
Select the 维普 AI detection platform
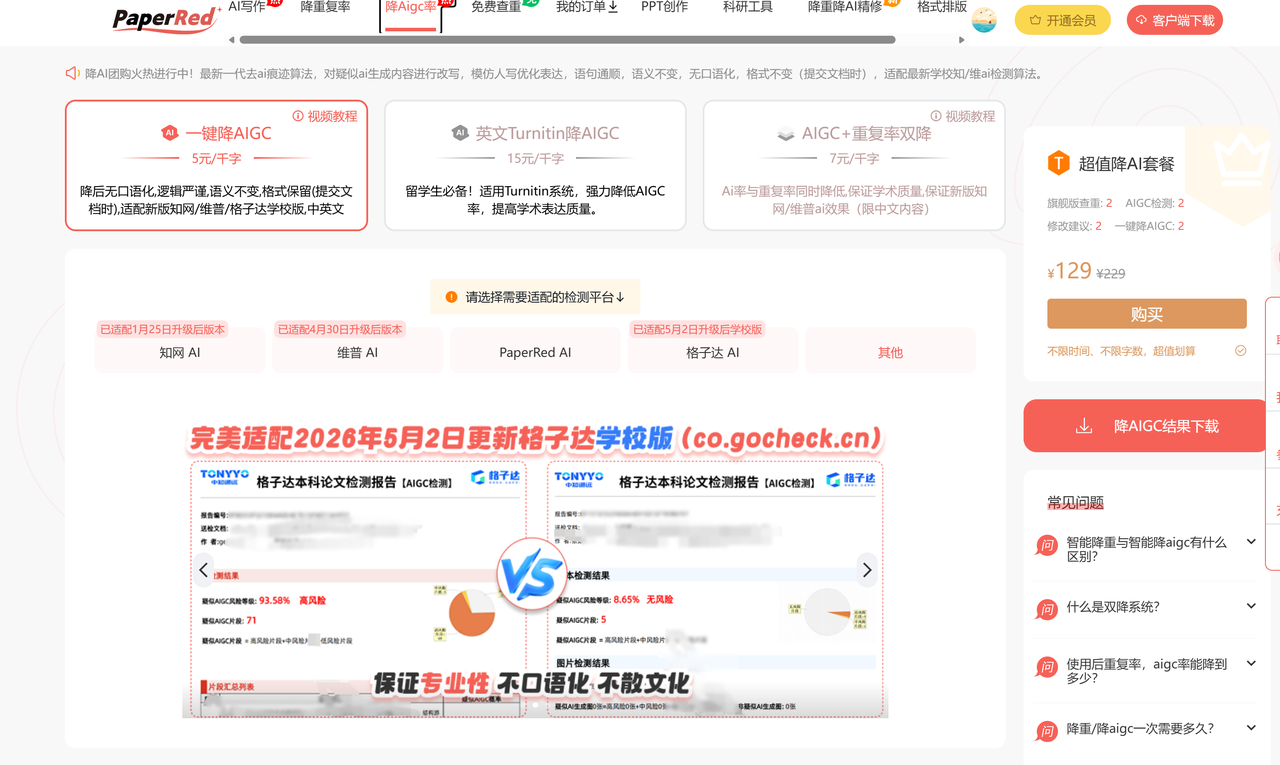click(358, 352)
